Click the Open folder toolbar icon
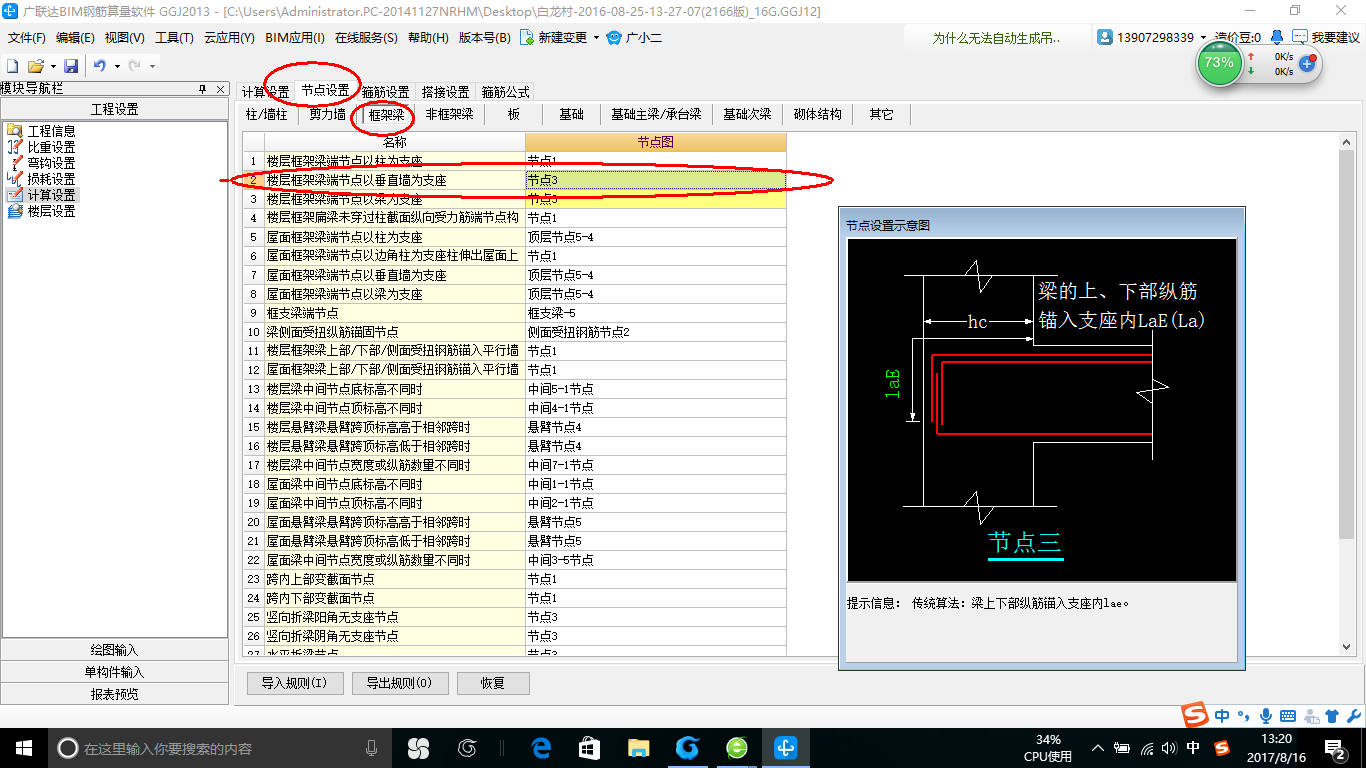 coord(36,65)
